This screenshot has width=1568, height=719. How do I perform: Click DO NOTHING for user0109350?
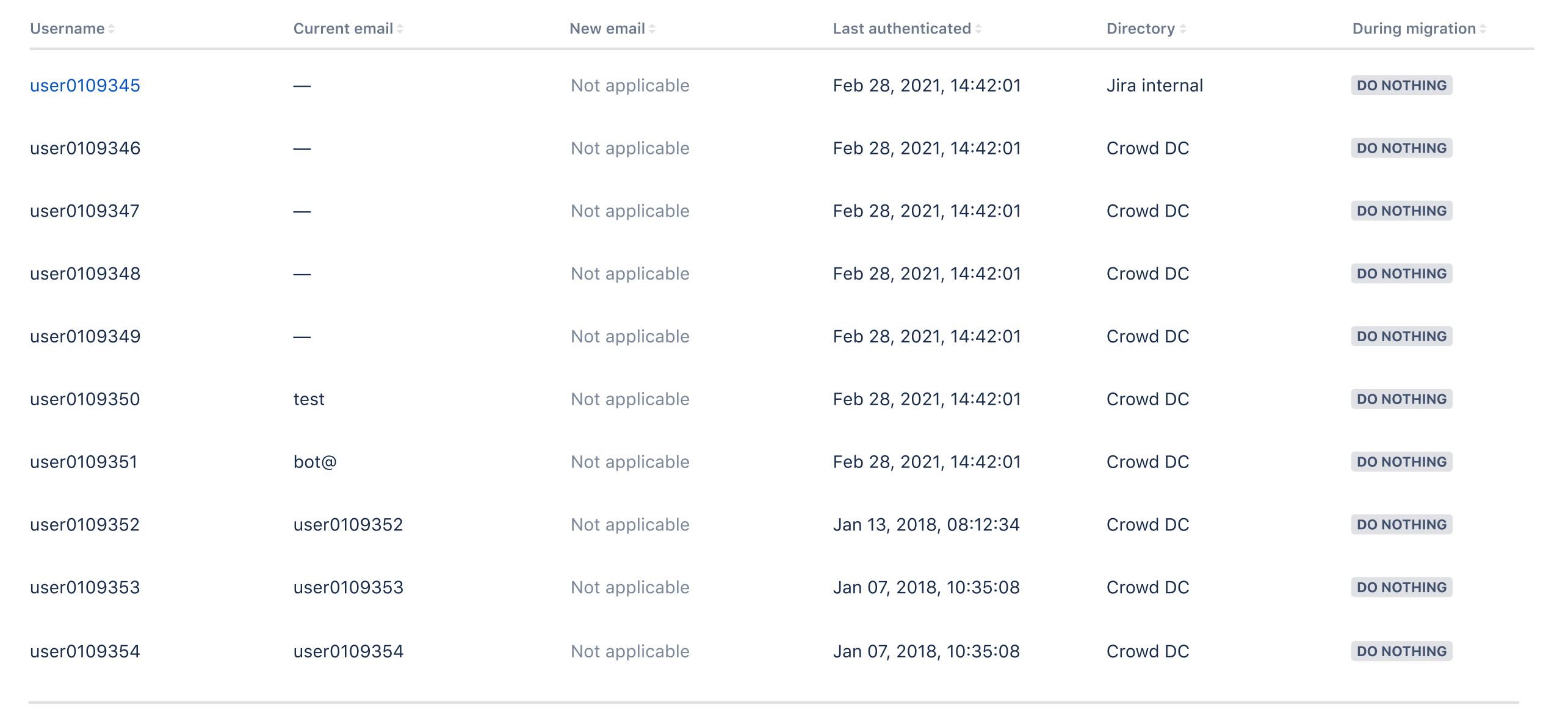pos(1400,399)
